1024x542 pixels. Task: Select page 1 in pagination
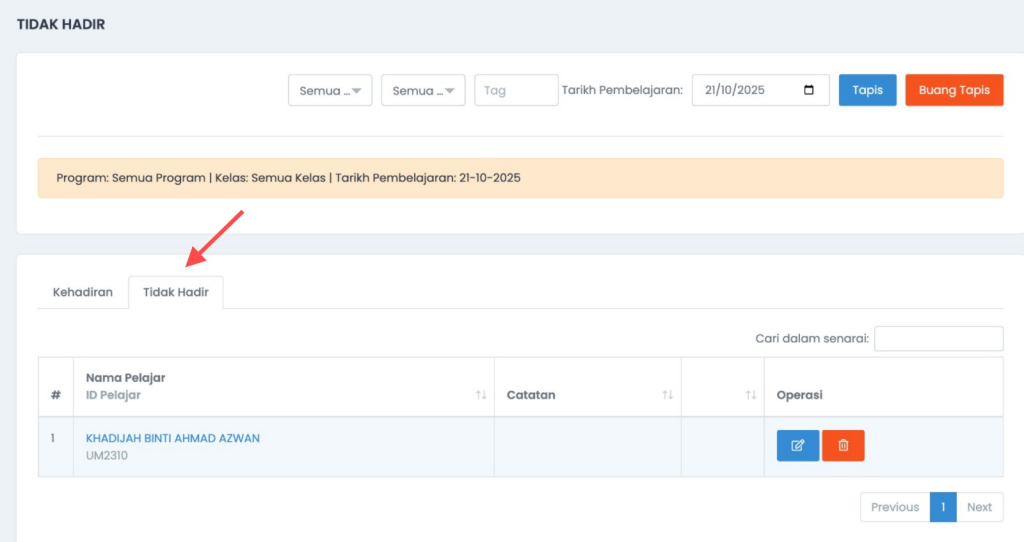(943, 507)
